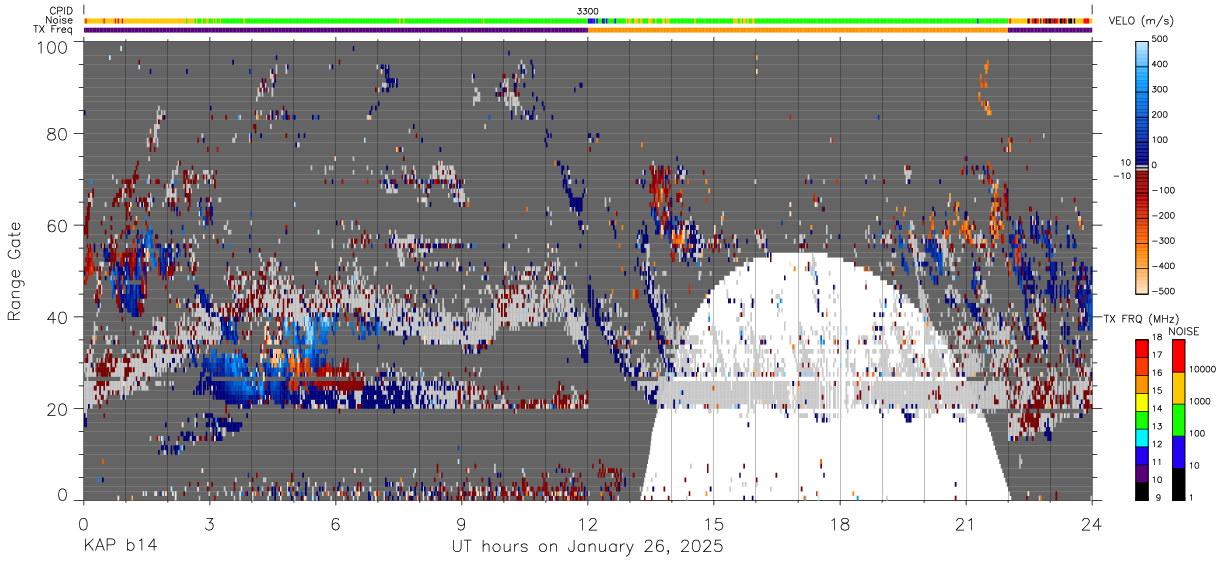Click range gate tick label 20
The image size is (1228, 567).
click(57, 409)
